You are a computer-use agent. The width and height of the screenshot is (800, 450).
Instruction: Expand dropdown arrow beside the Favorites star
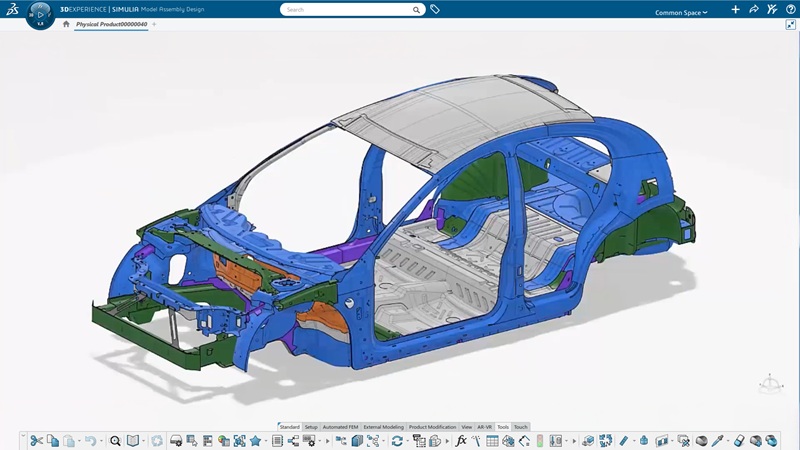(x=267, y=441)
